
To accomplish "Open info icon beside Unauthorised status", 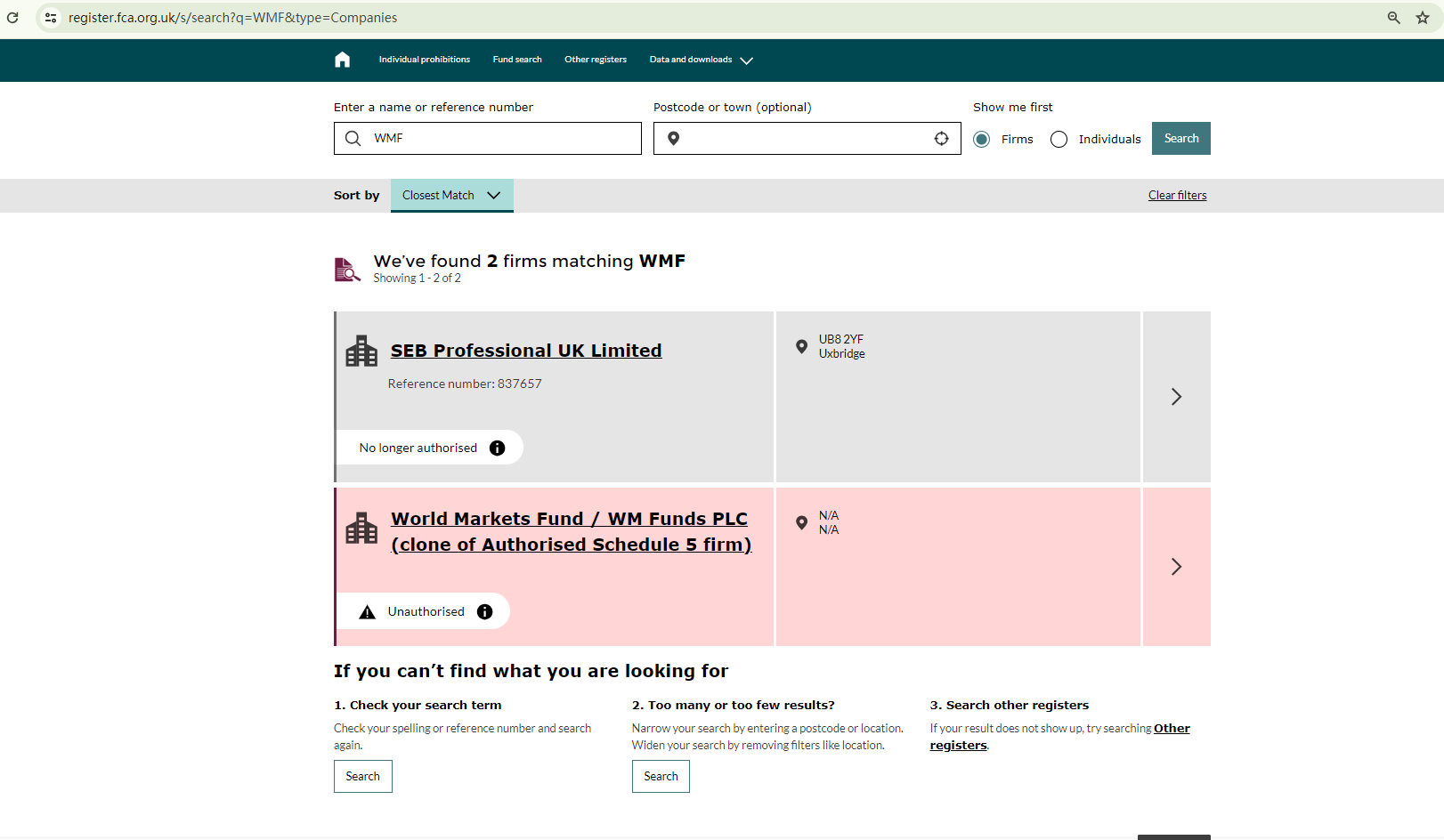I will [x=485, y=611].
